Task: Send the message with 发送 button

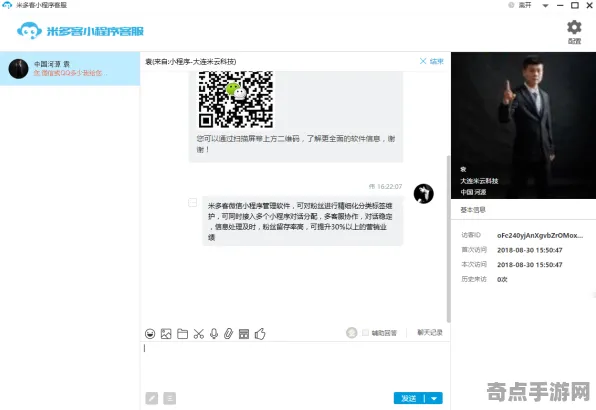Action: tap(409, 398)
